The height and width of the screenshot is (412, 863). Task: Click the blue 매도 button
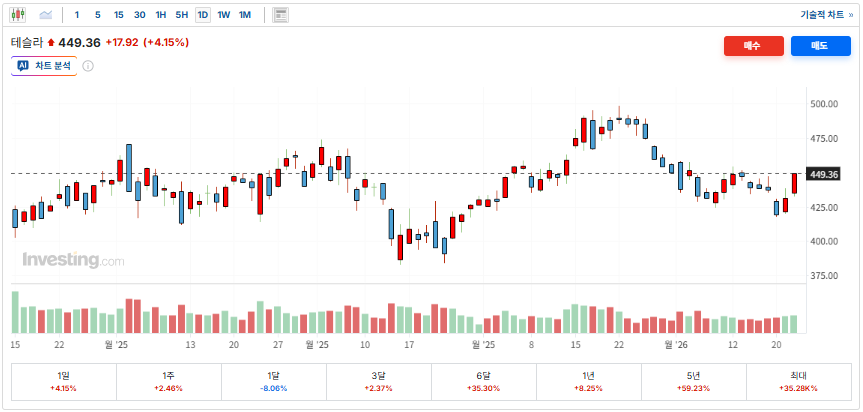tap(821, 46)
